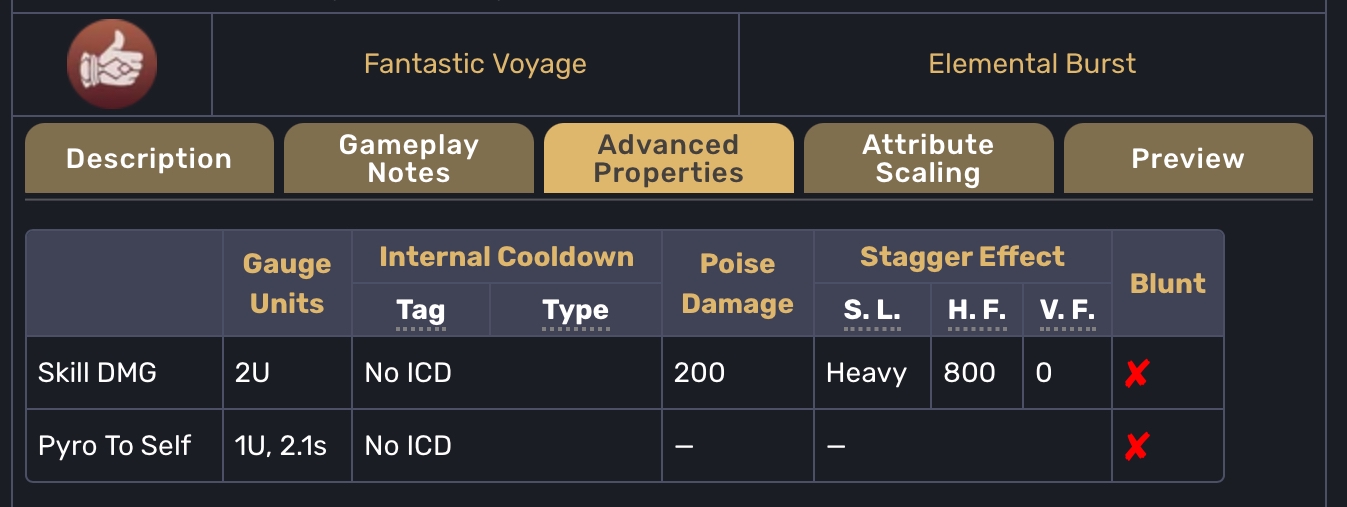Click the Stagger Effect header link
Viewport: 1347px width, 507px height.
click(962, 257)
